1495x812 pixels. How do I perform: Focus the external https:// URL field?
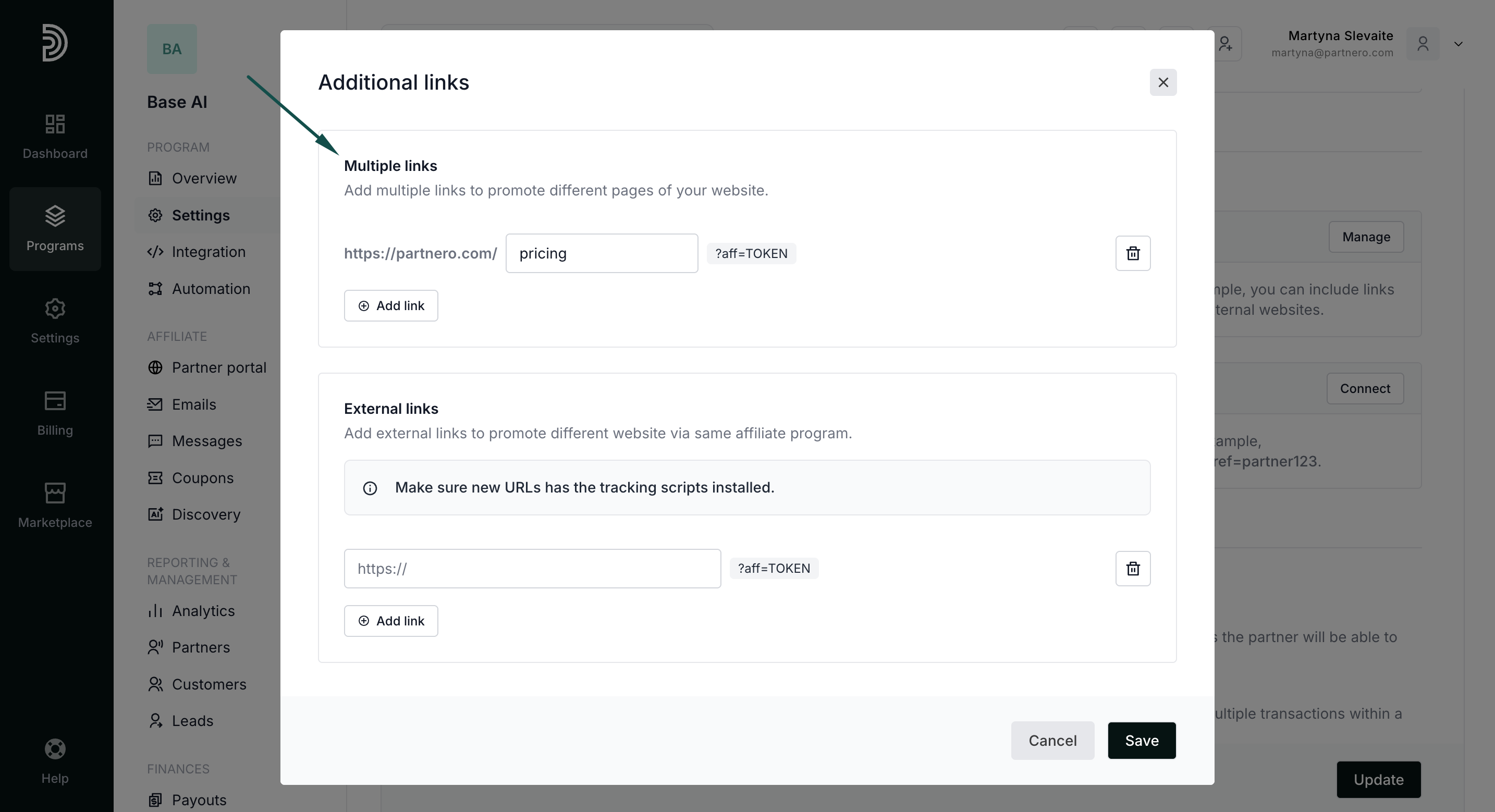532,568
